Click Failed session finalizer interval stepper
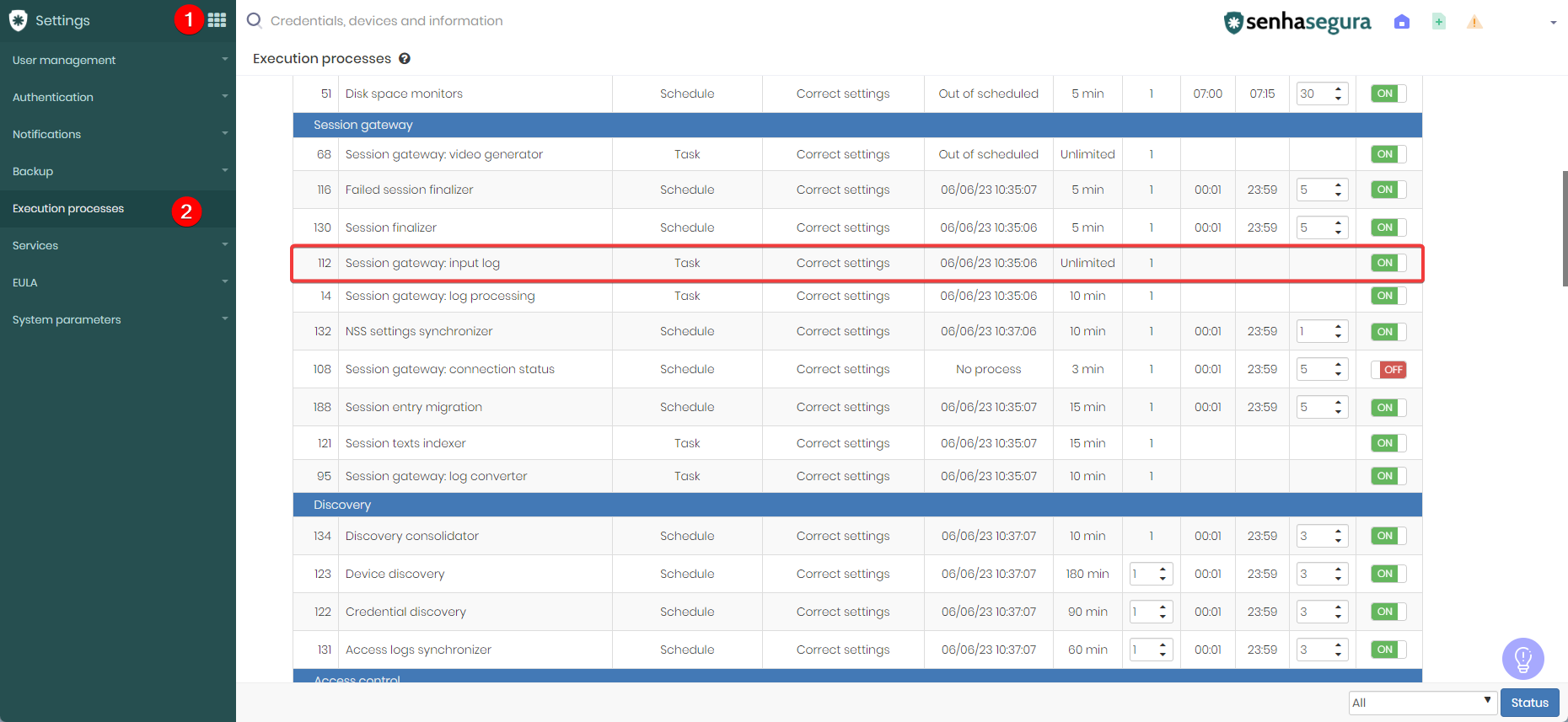 (1322, 190)
